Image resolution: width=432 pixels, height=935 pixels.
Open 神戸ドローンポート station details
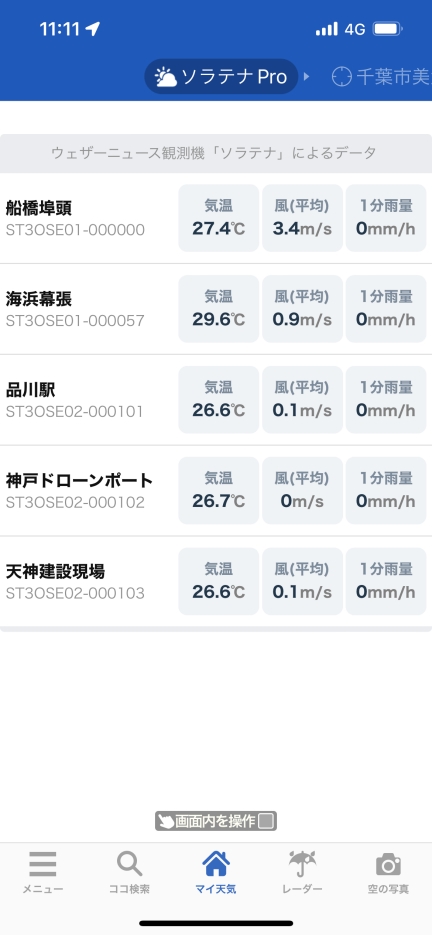click(x=216, y=490)
